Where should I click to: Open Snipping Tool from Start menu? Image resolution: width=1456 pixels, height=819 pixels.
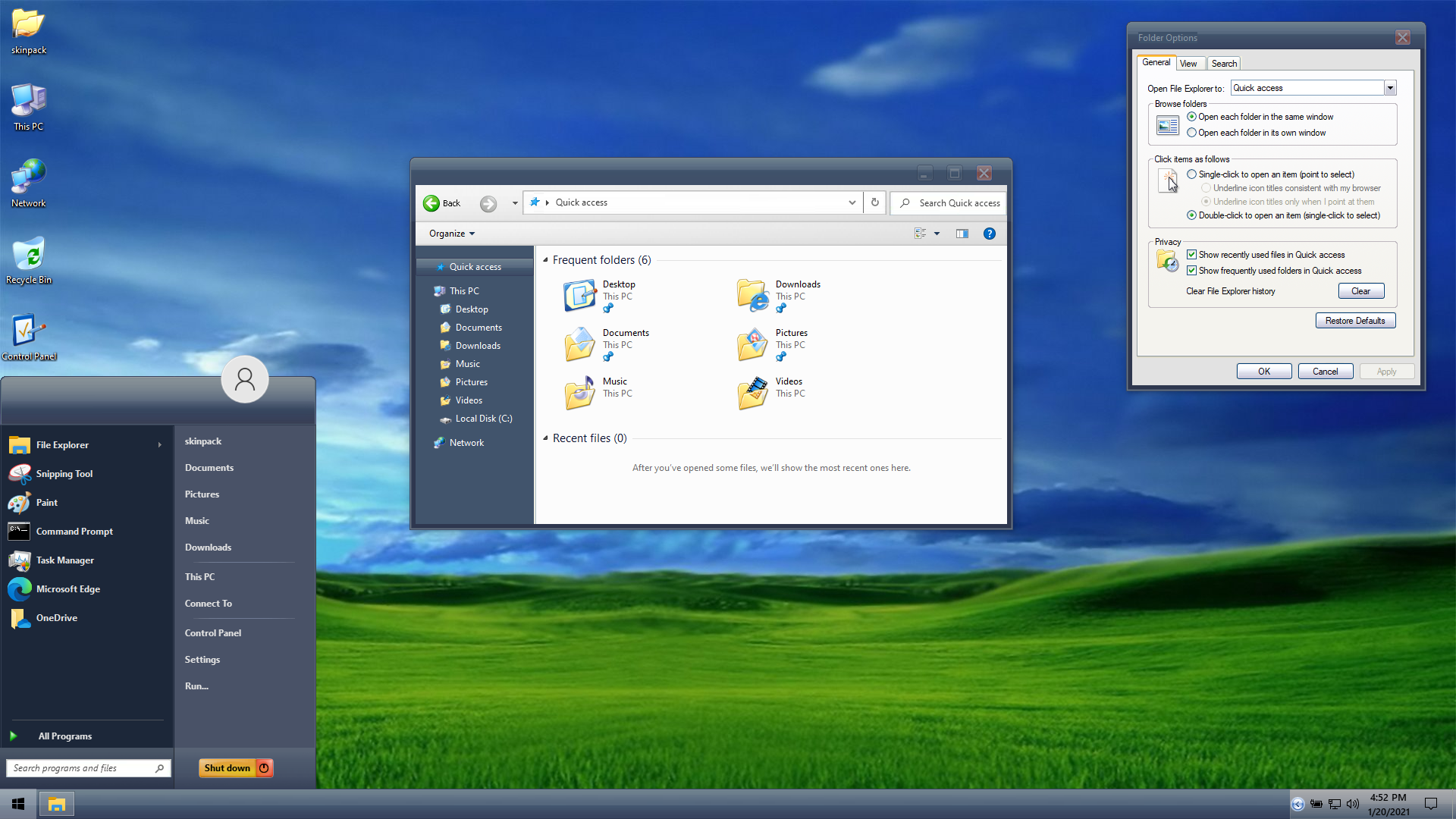pyautogui.click(x=64, y=474)
